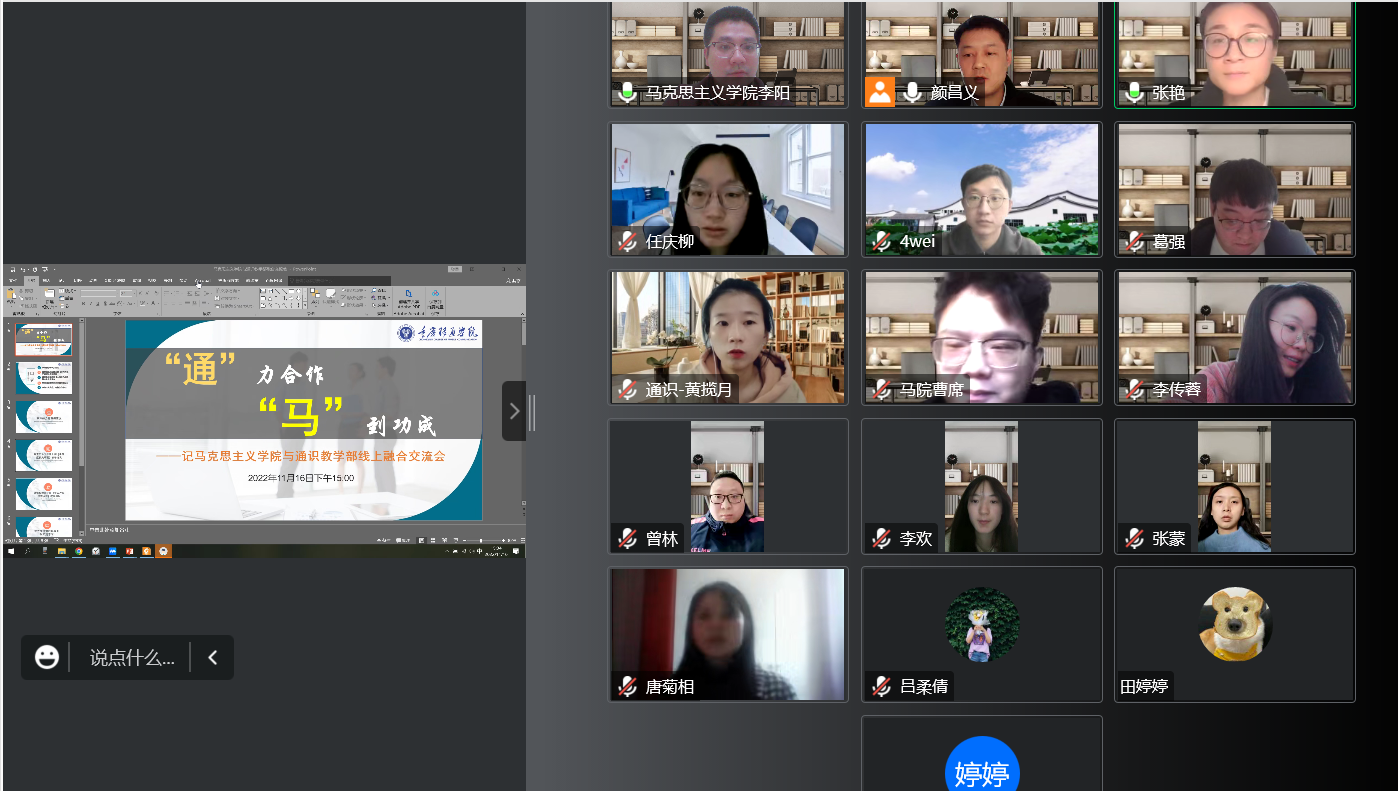Click the vertical divider handle between panels
The image size is (1398, 791).
532,411
